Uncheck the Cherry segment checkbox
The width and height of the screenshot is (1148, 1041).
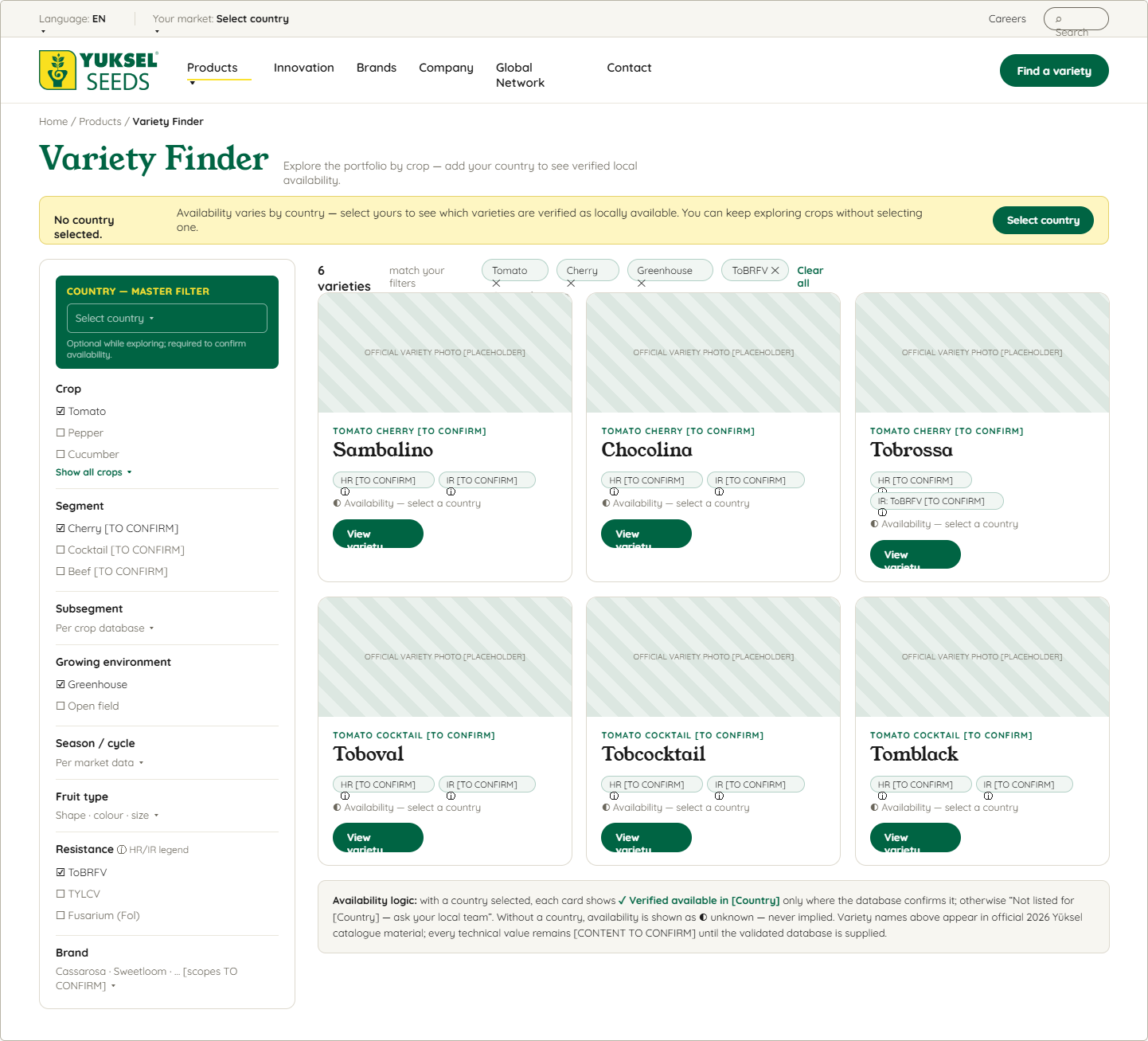tap(61, 528)
